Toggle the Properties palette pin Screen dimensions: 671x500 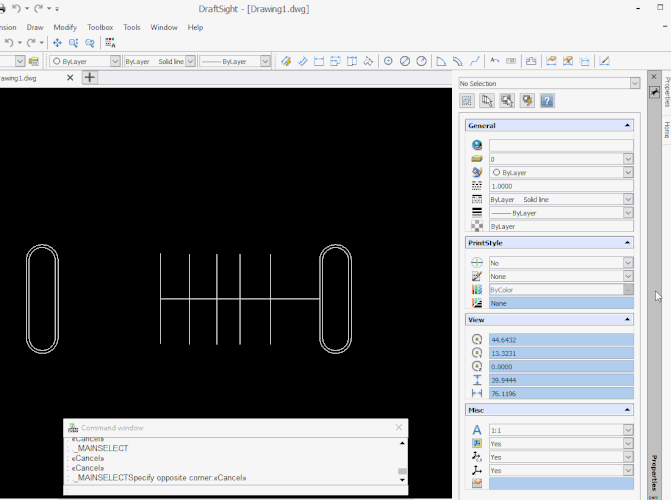(x=654, y=92)
